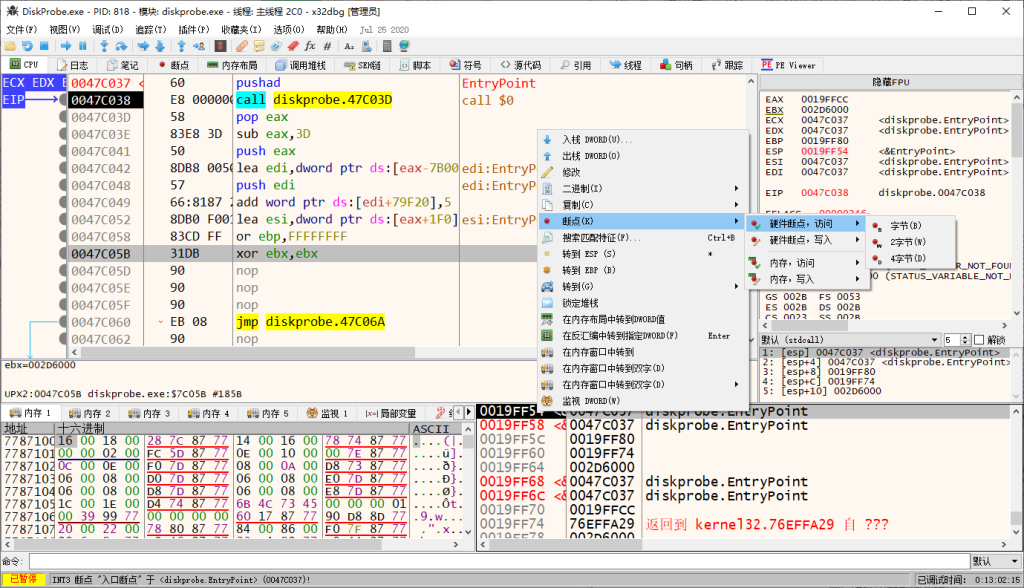Expand the 内存, 访问 submenu
1024x588 pixels.
click(807, 263)
